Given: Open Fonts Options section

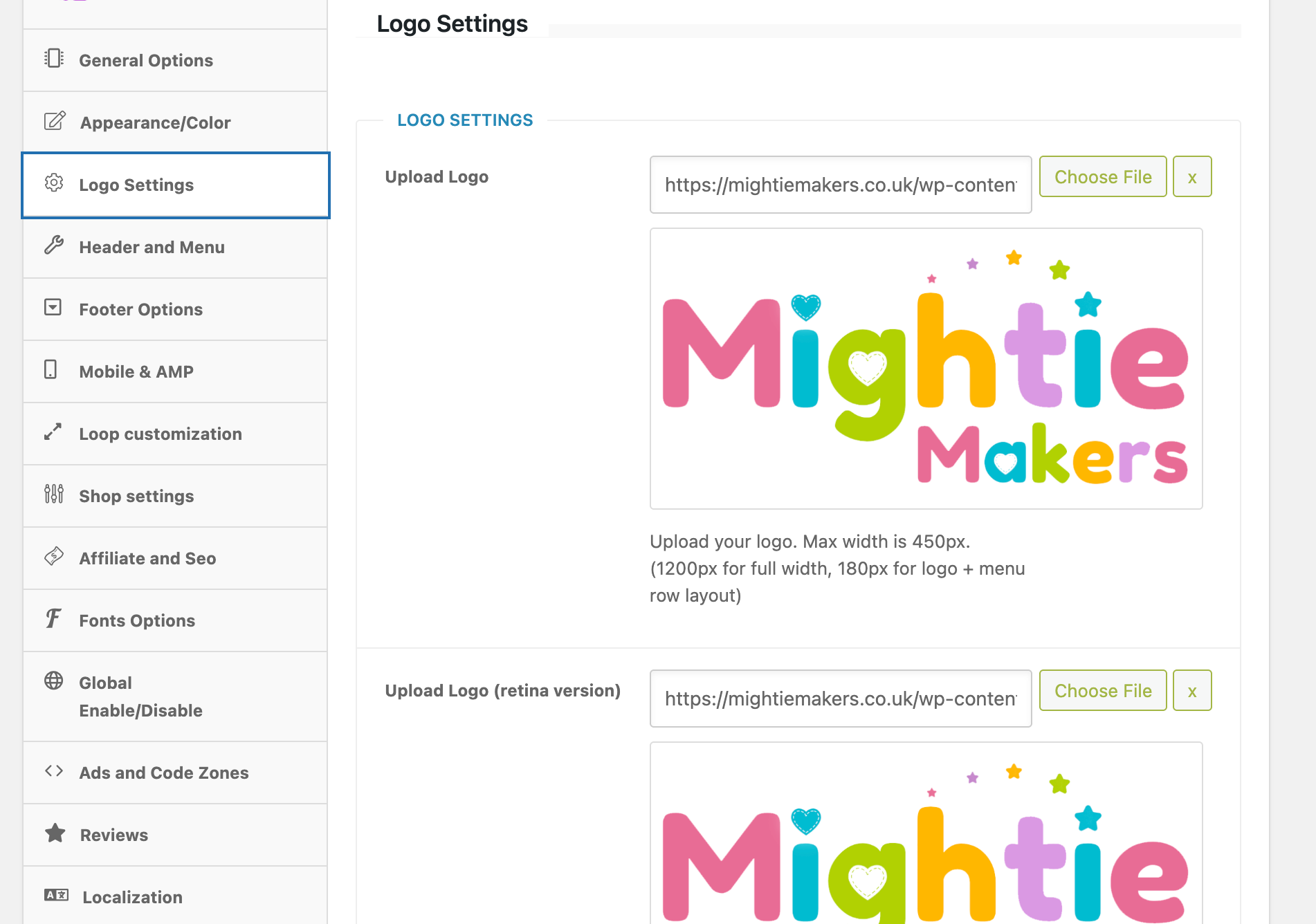Looking at the screenshot, I should (x=175, y=620).
